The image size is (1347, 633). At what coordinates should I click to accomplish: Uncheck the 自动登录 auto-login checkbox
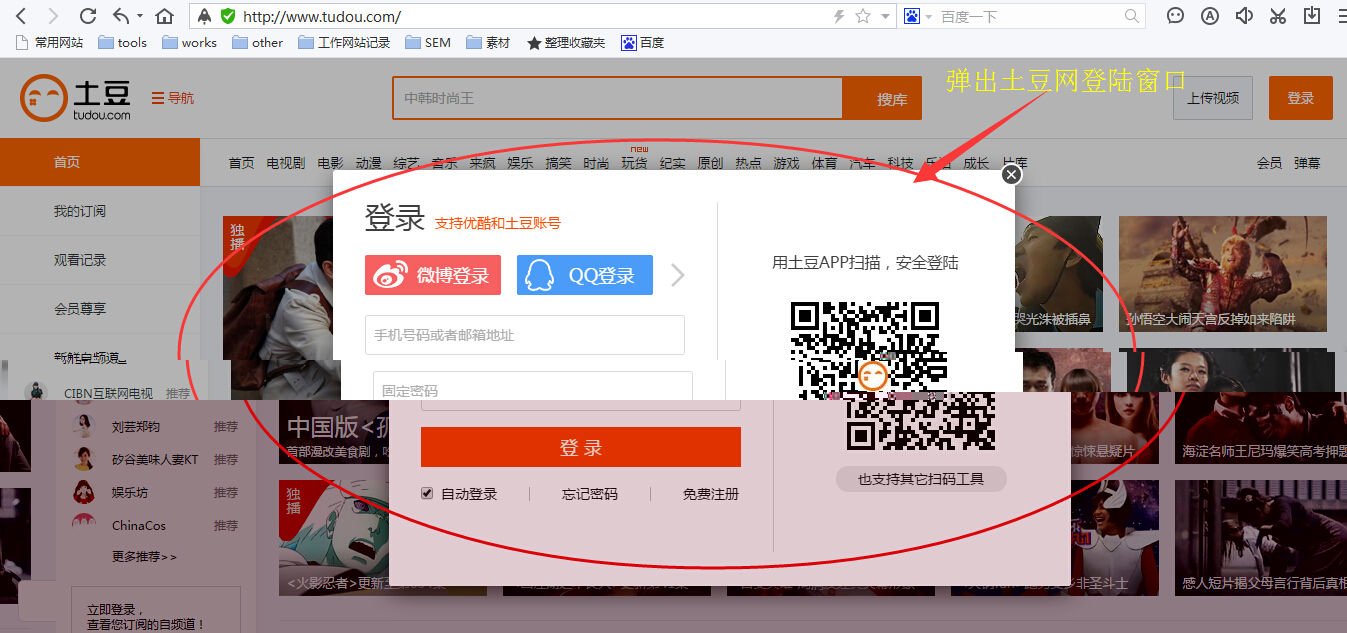coord(427,494)
